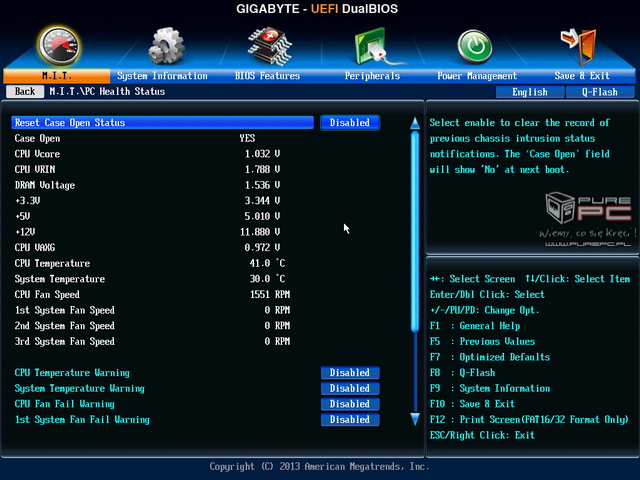Screen dimensions: 640x480
Task: Click the F5 Previous Values help line
Action: [482, 341]
